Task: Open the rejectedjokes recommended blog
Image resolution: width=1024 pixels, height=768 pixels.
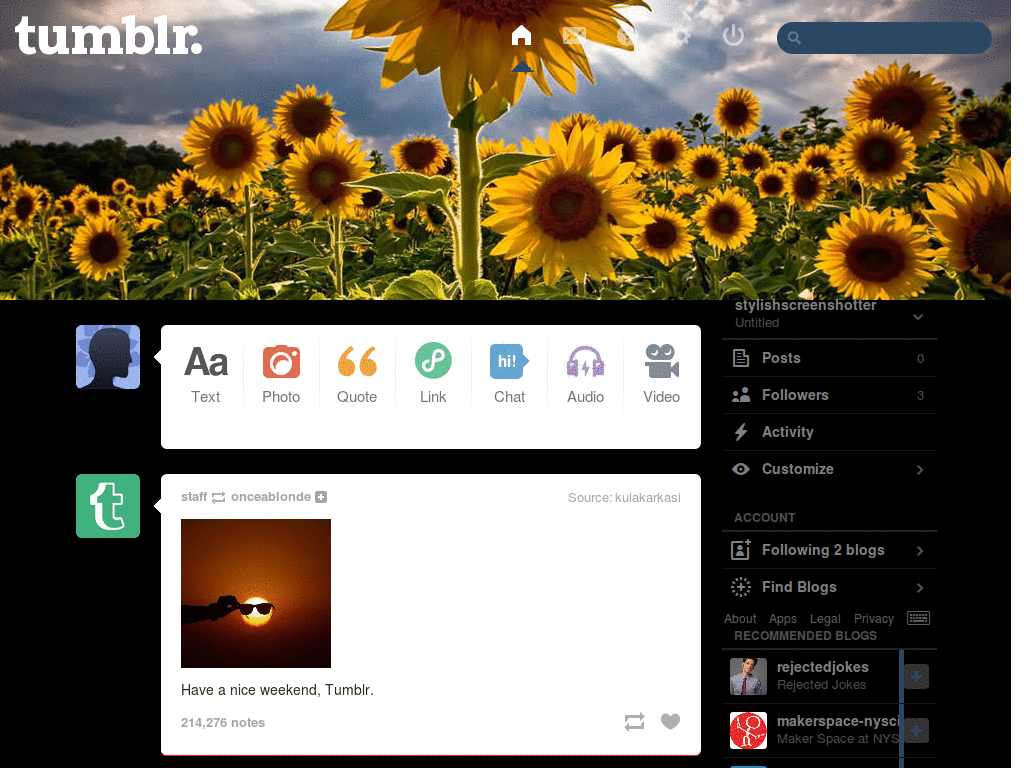Action: tap(822, 667)
